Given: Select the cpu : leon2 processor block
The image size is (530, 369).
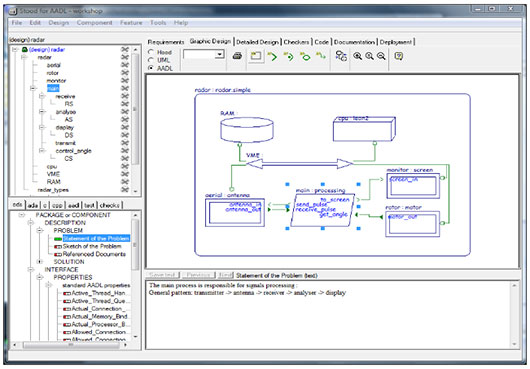Looking at the screenshot, I should click(364, 129).
